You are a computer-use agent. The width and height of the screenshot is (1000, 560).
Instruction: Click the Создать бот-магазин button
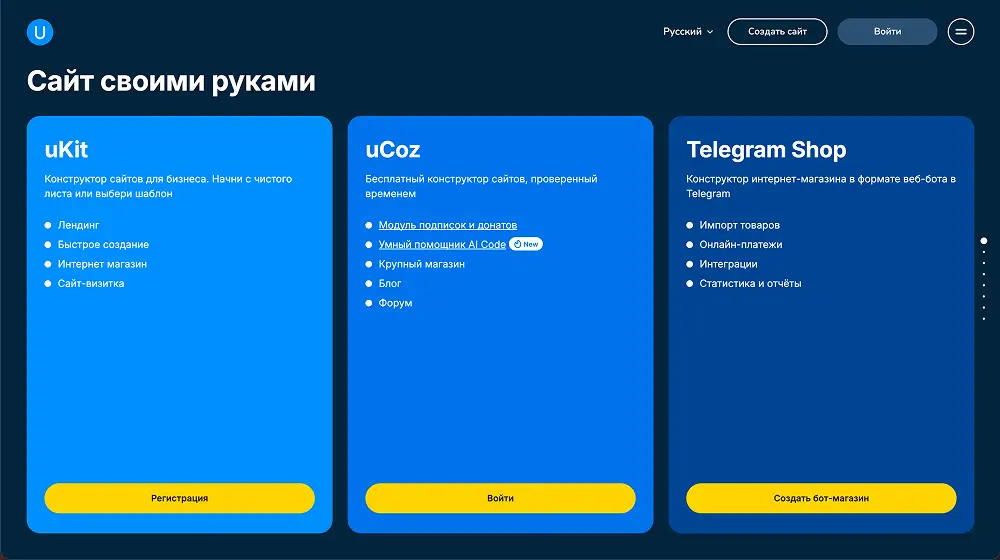[x=821, y=498]
